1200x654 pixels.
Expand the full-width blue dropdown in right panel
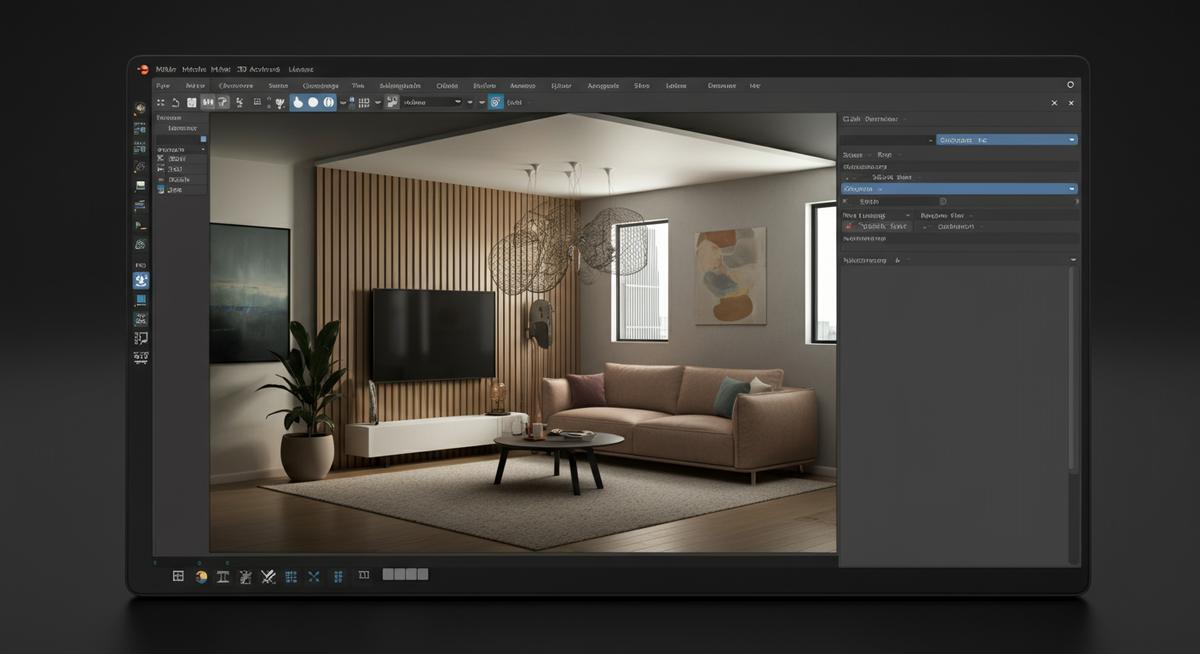click(x=958, y=188)
